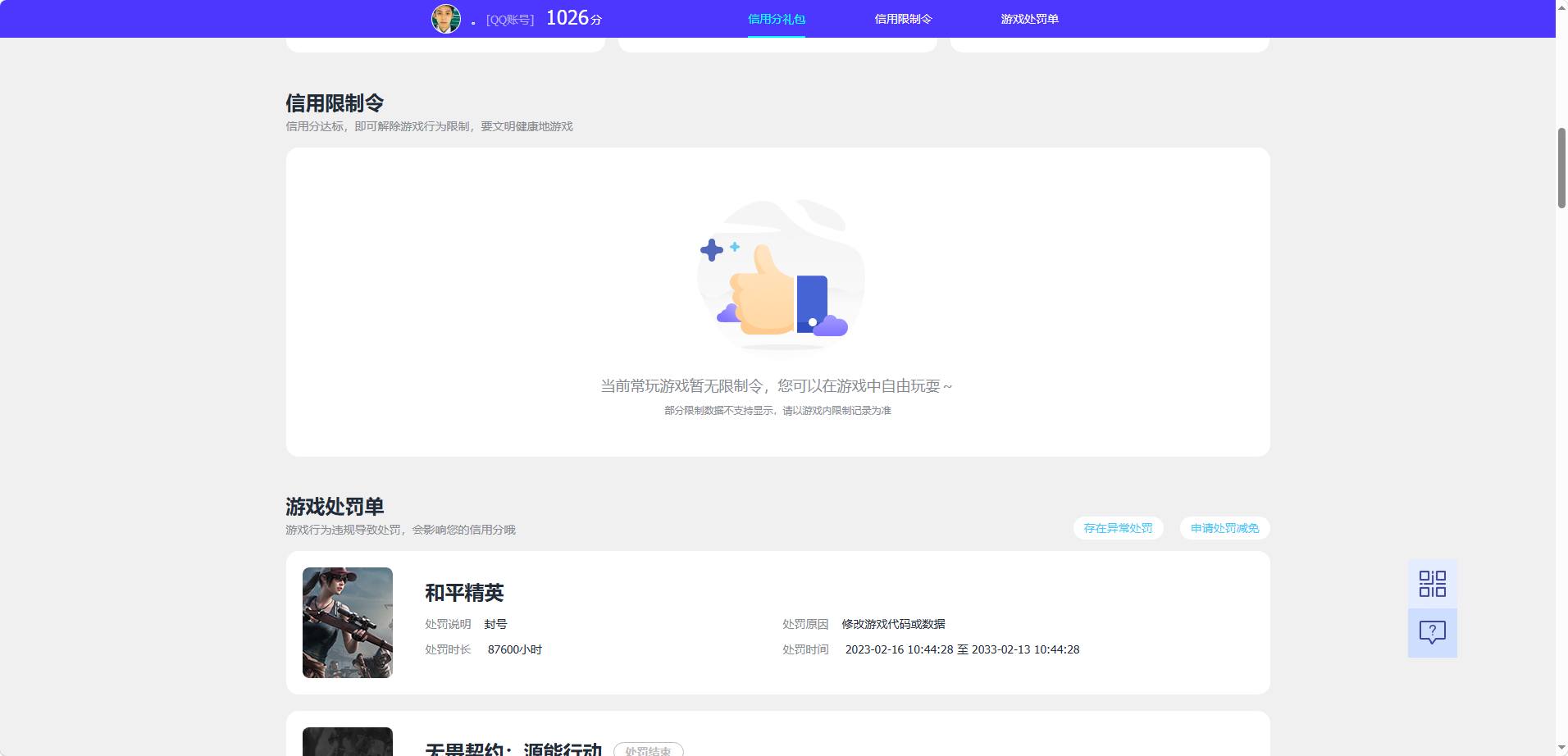Open the user avatar in header
1568x756 pixels.
pos(446,18)
